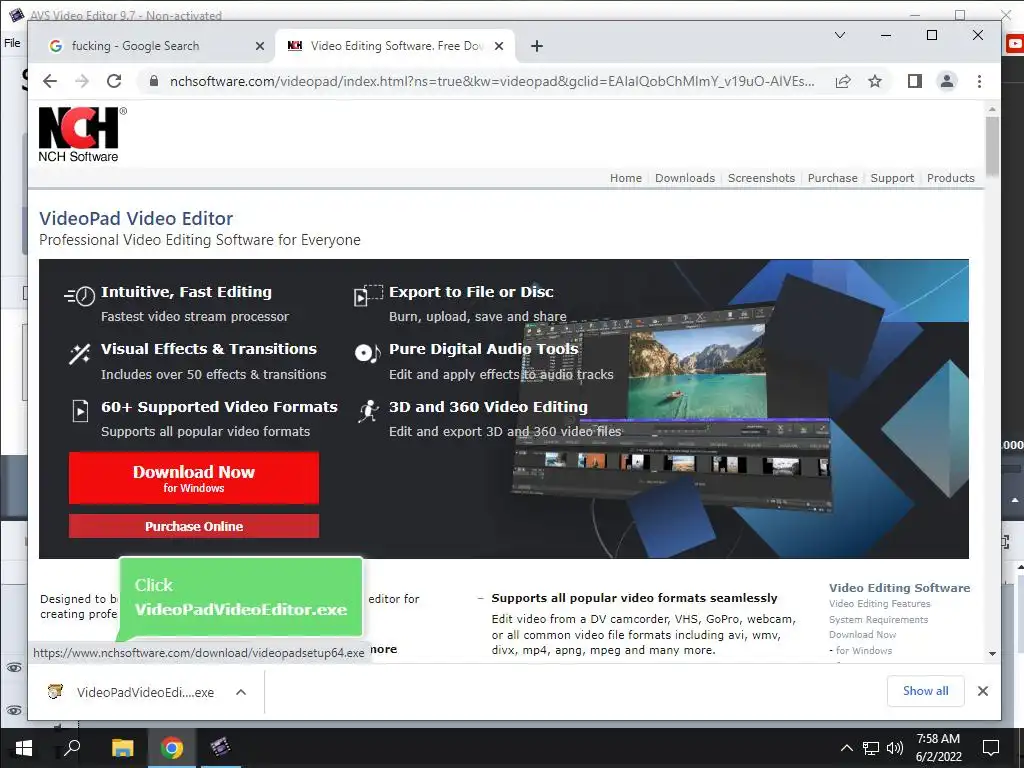
Task: Open the Downloads nav link
Action: 684,178
